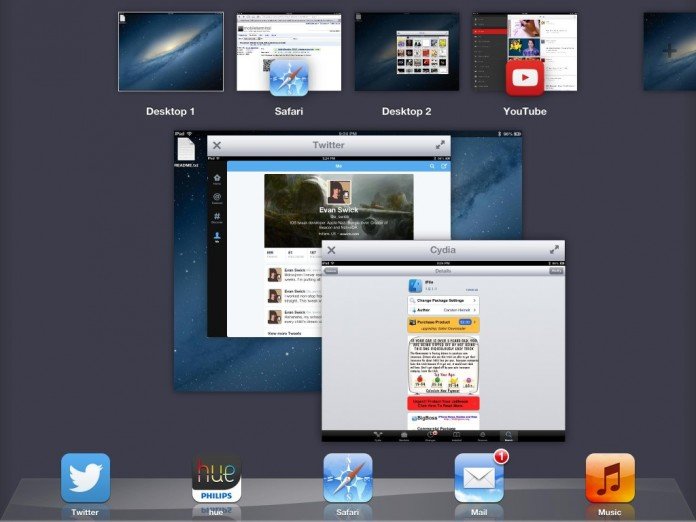The width and height of the screenshot is (696, 522).
Task: Select the Changes tab in Cydia
Action: (430, 436)
